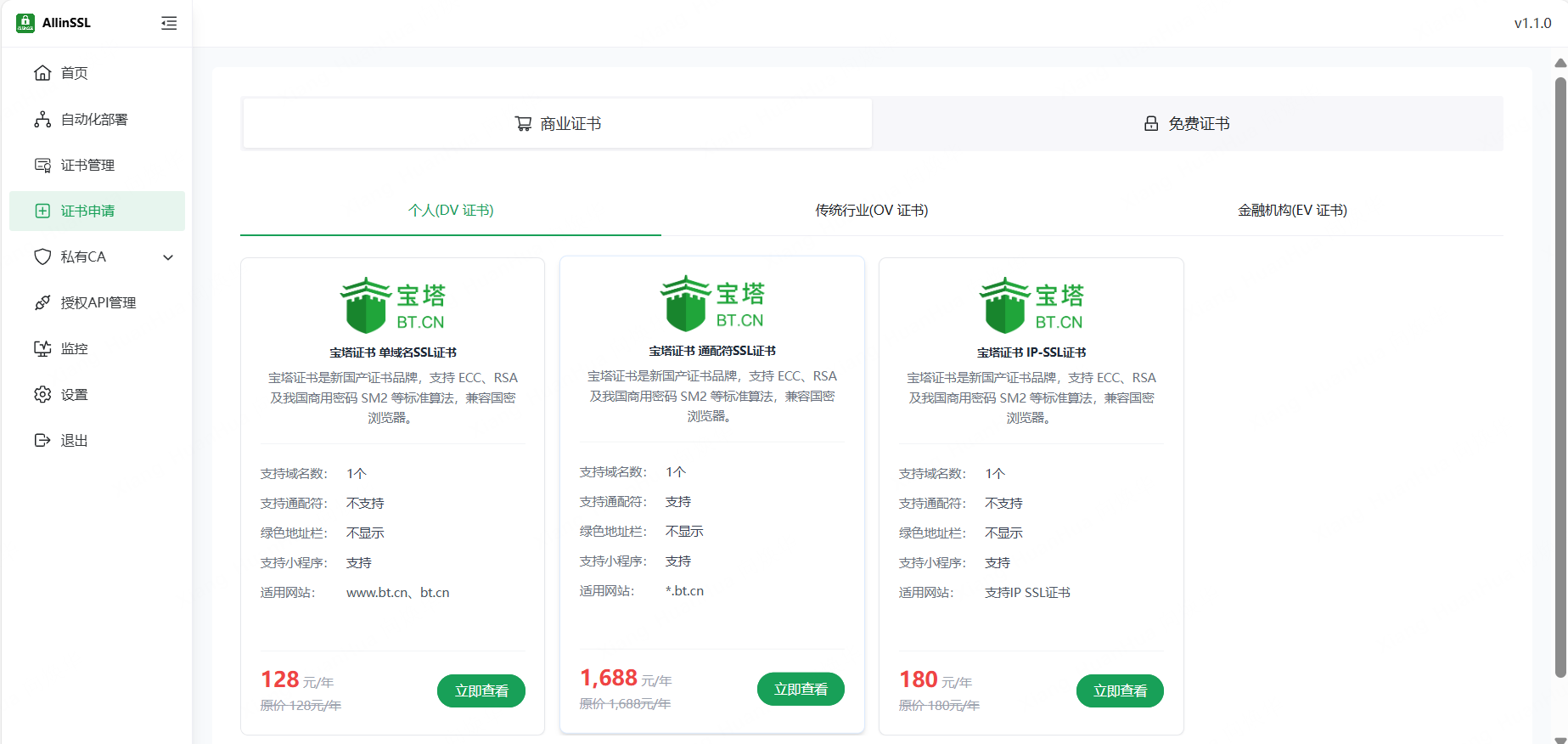Click 立即查看 on the 180元 IP-SSL card
Viewport: 1568px width, 744px height.
click(1120, 690)
